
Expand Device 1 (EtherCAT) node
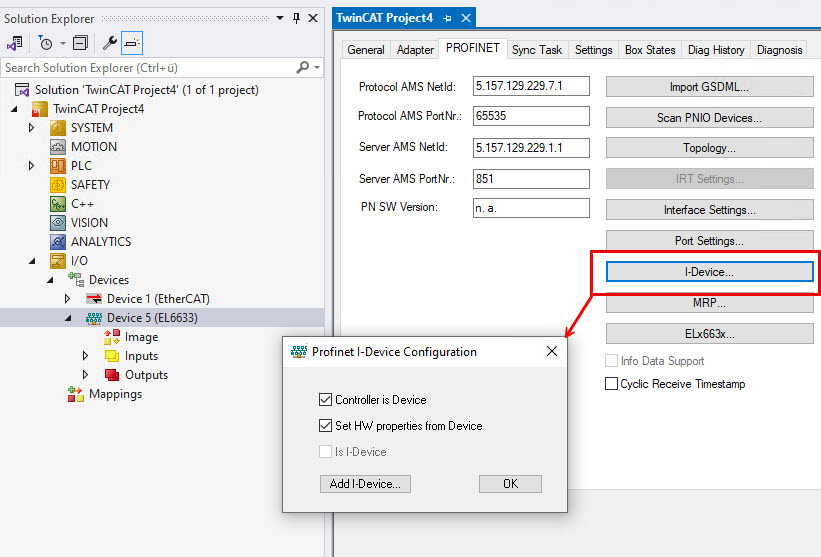(68, 299)
